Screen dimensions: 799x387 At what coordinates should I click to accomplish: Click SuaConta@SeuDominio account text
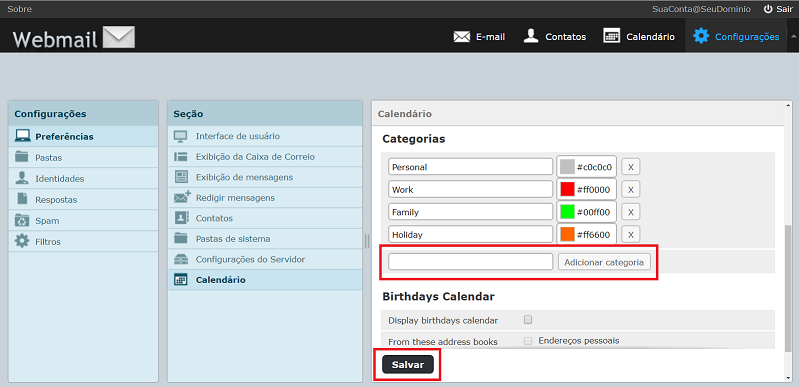tap(701, 9)
